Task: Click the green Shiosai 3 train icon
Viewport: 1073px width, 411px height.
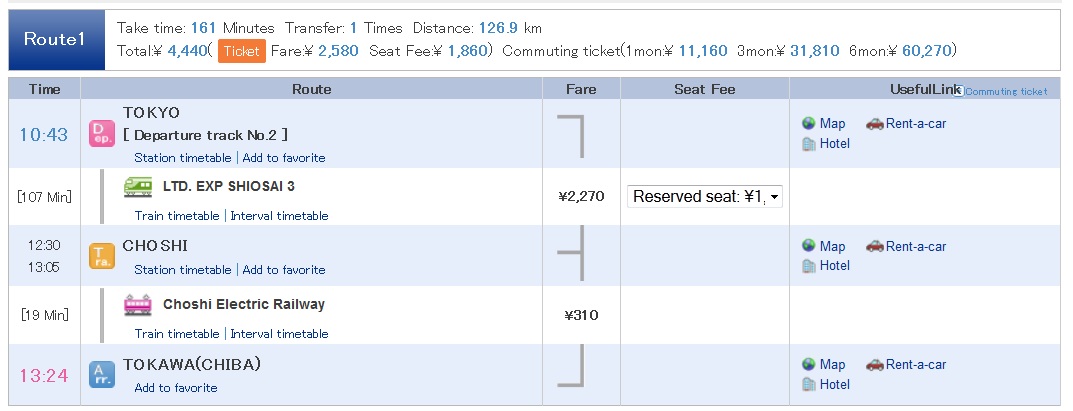Action: [138, 187]
